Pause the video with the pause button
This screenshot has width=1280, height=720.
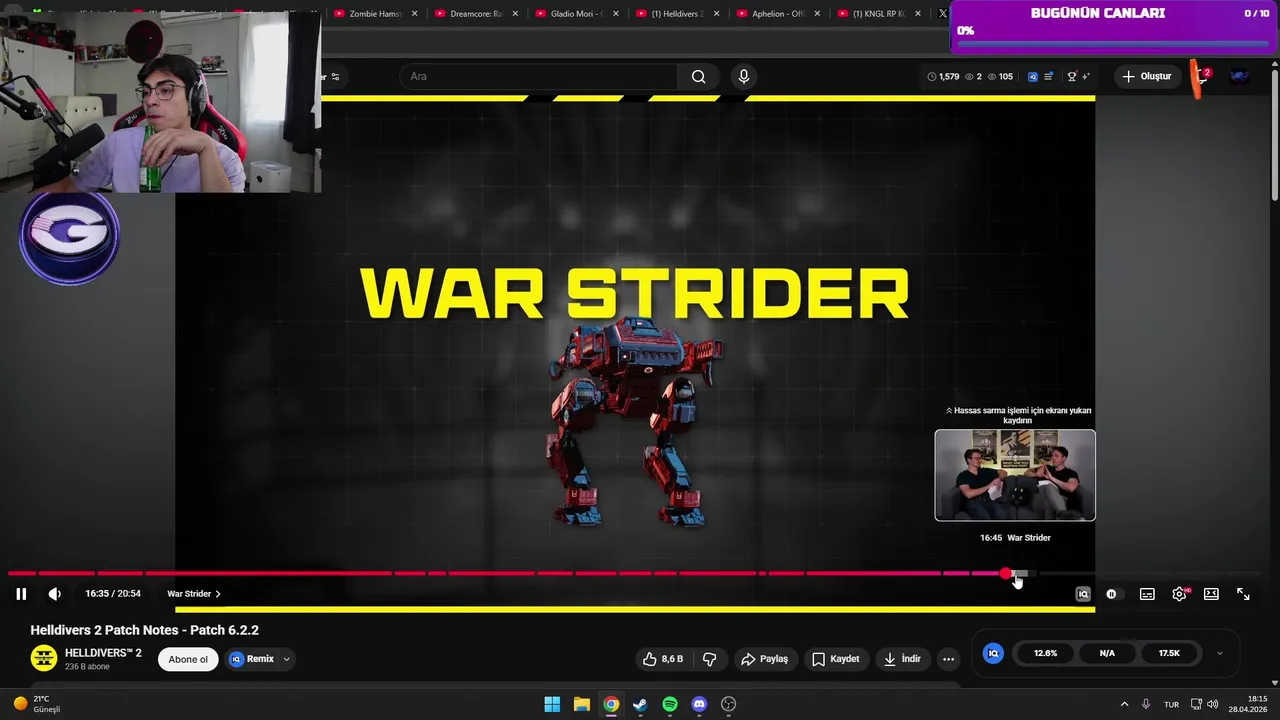coord(21,594)
